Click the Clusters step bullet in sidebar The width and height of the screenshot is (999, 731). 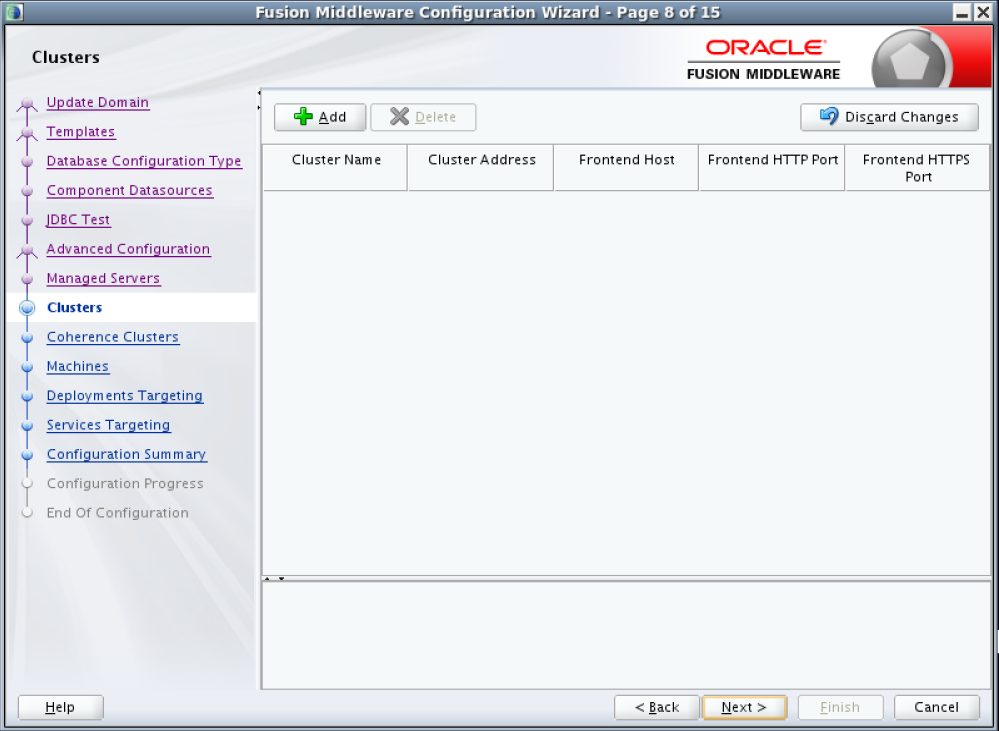(x=27, y=308)
